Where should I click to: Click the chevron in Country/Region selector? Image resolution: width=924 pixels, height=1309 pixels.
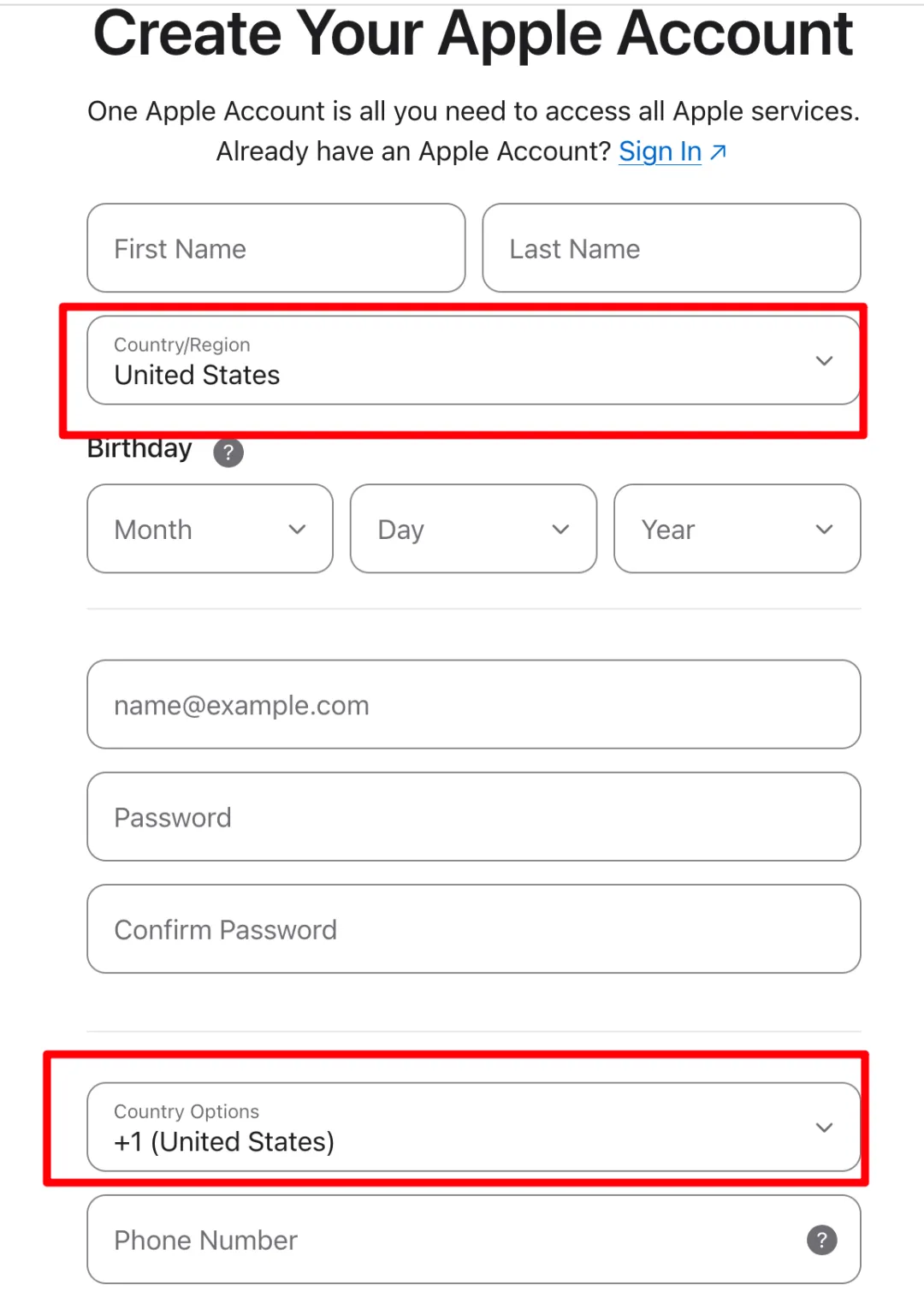[x=824, y=361]
